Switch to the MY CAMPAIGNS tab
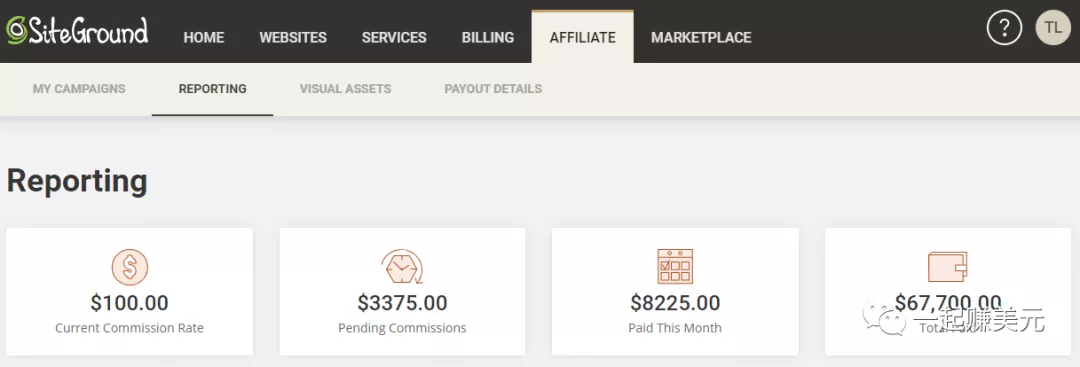 pyautogui.click(x=79, y=89)
